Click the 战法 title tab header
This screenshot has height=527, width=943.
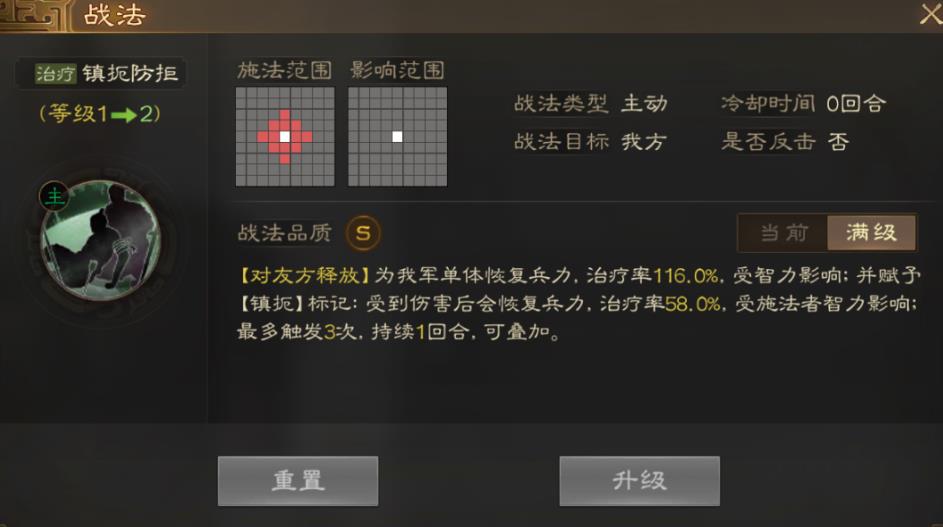point(114,15)
